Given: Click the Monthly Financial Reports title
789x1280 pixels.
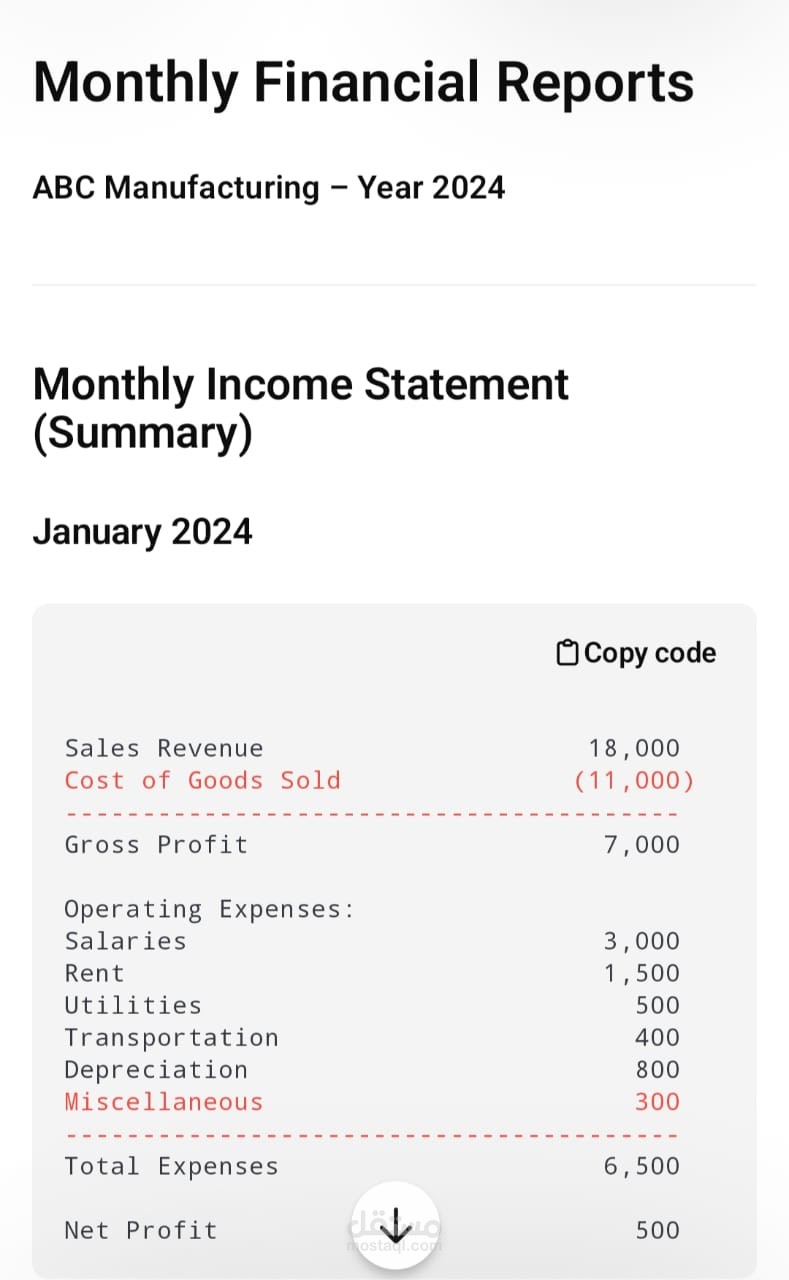Looking at the screenshot, I should click(363, 81).
